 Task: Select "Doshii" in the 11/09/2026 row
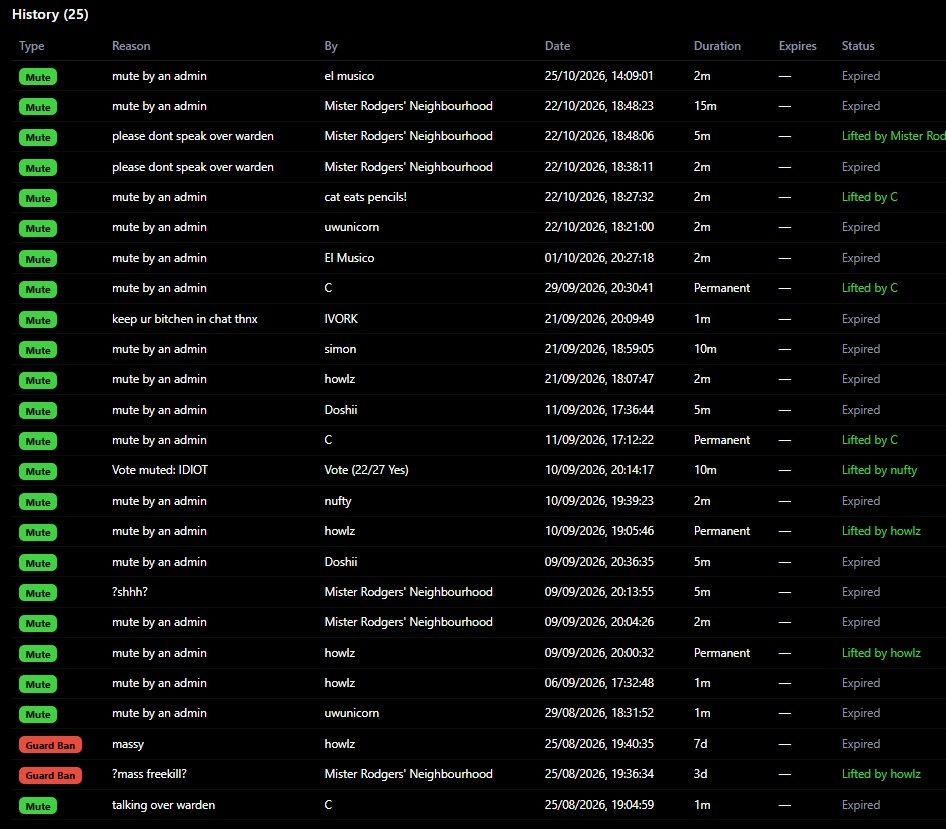pos(341,410)
